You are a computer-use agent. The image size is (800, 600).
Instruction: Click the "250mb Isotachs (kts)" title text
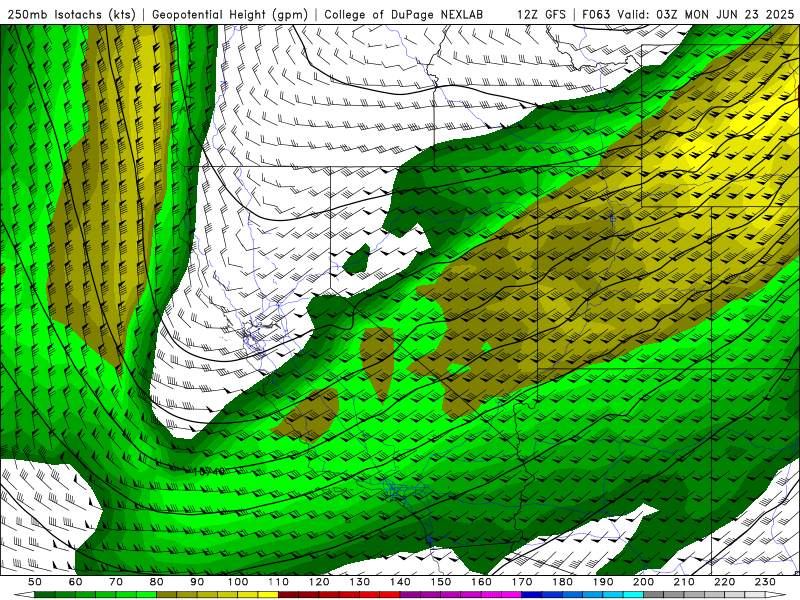71,14
